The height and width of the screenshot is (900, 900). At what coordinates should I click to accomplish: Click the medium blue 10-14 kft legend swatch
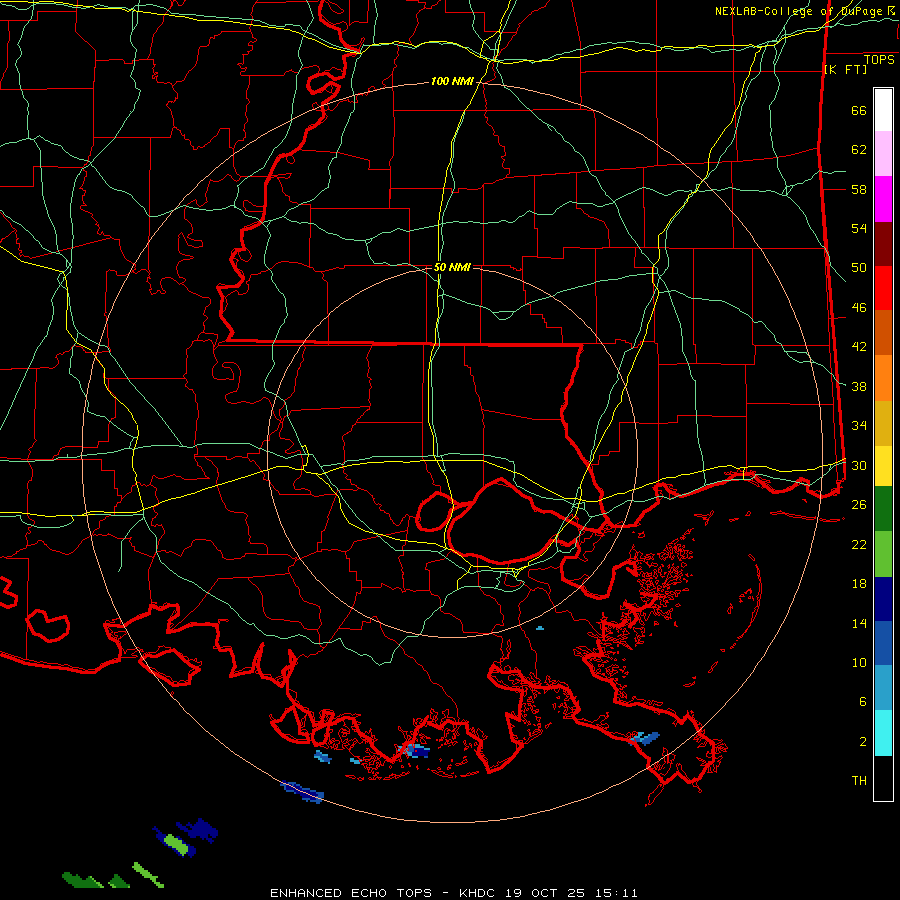tap(883, 643)
